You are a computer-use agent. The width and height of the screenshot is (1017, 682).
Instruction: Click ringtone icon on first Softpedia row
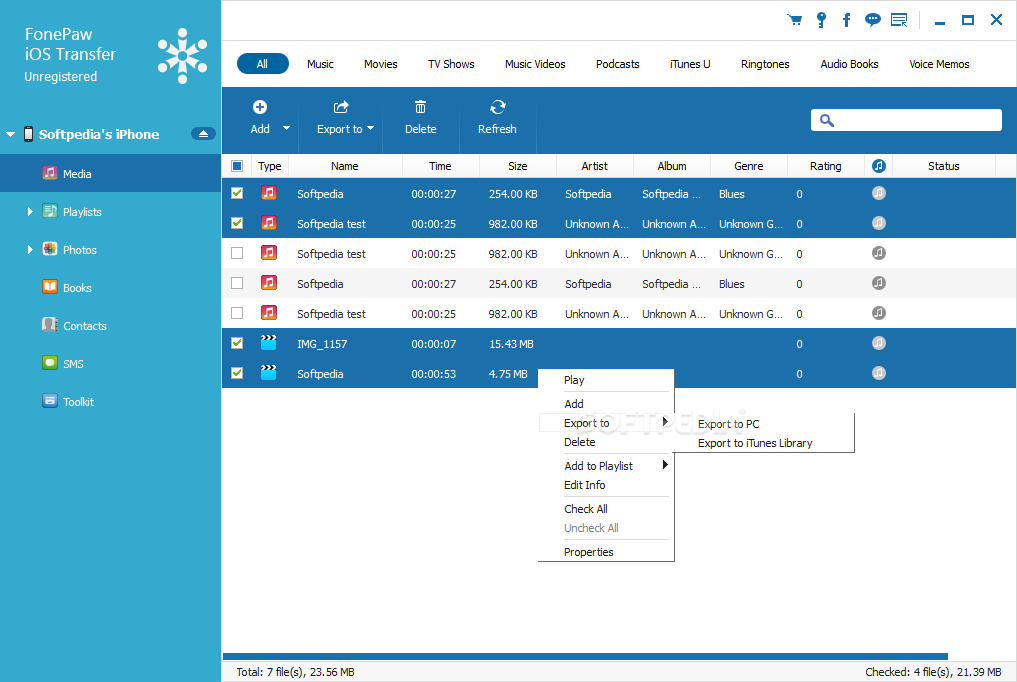pyautogui.click(x=879, y=193)
